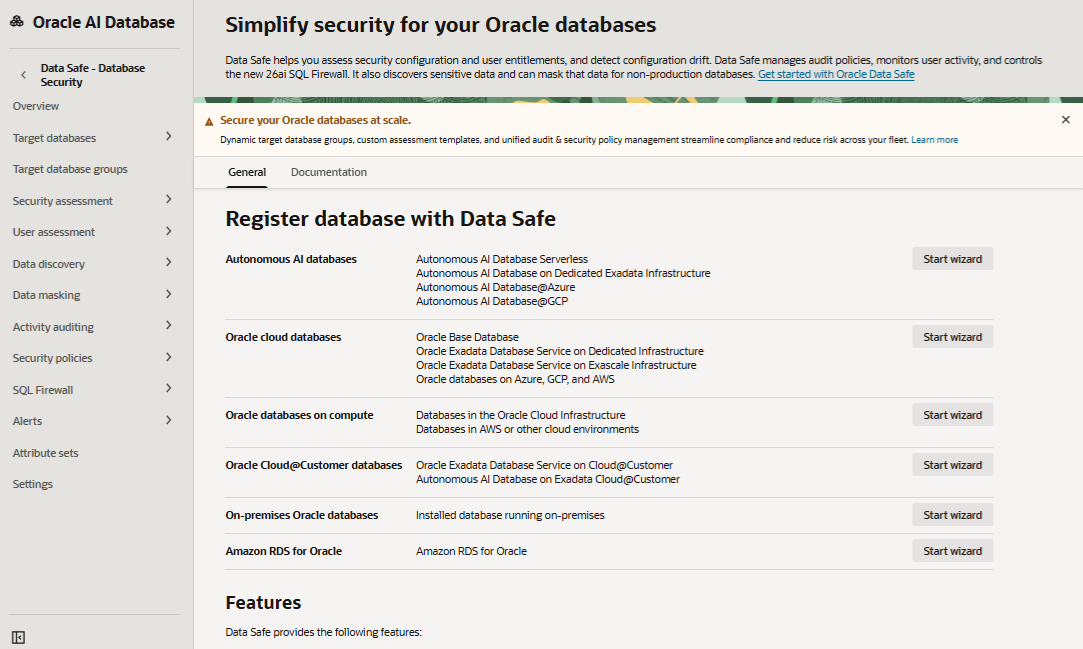Click Oracle Exadata Database Service on Cloud@Customer text
The width and height of the screenshot is (1083, 649).
pos(544,465)
